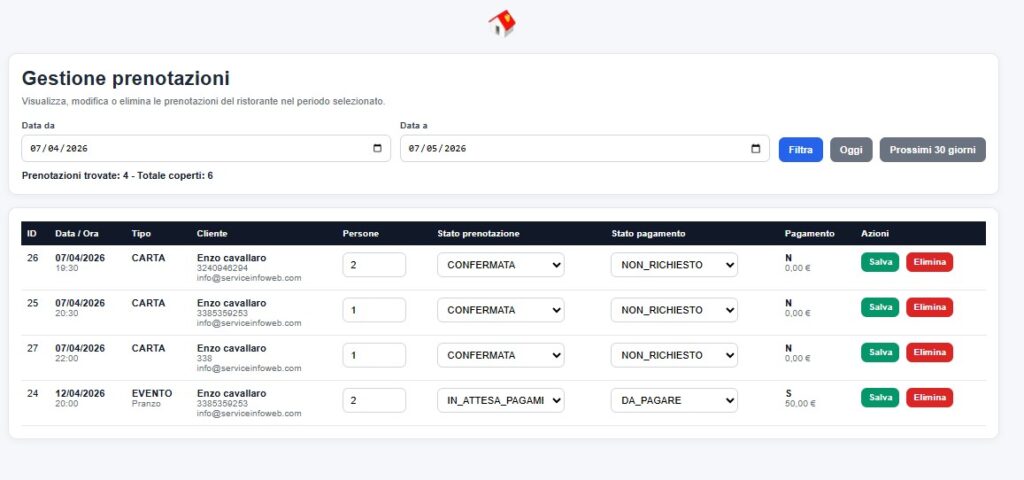Change DA_PAGARE payment status dropdown
The height and width of the screenshot is (480, 1024).
click(674, 400)
